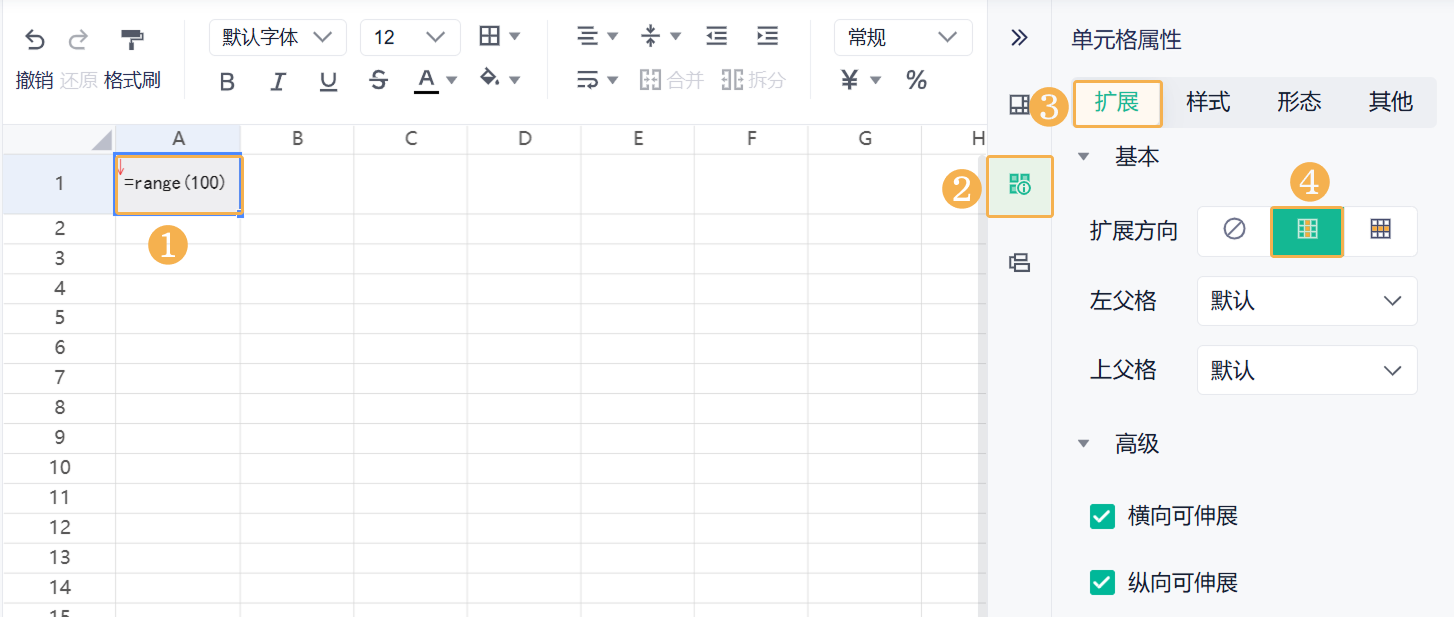Select cell A1 containing the range formula
1454x617 pixels.
click(178, 184)
